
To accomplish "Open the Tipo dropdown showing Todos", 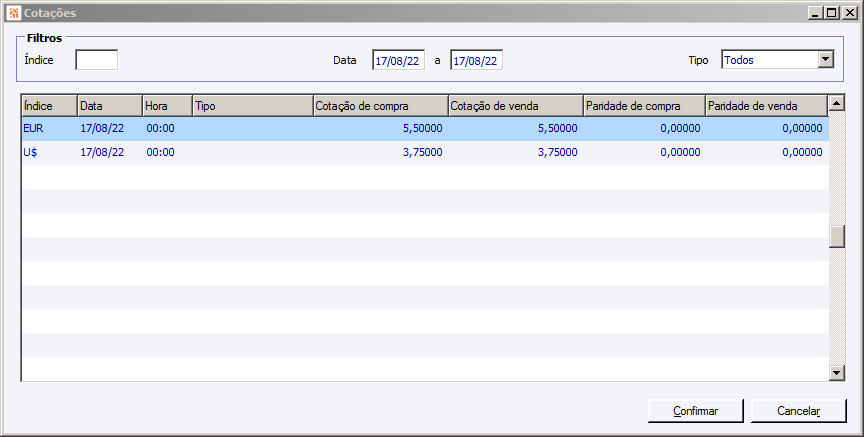I will [777, 60].
